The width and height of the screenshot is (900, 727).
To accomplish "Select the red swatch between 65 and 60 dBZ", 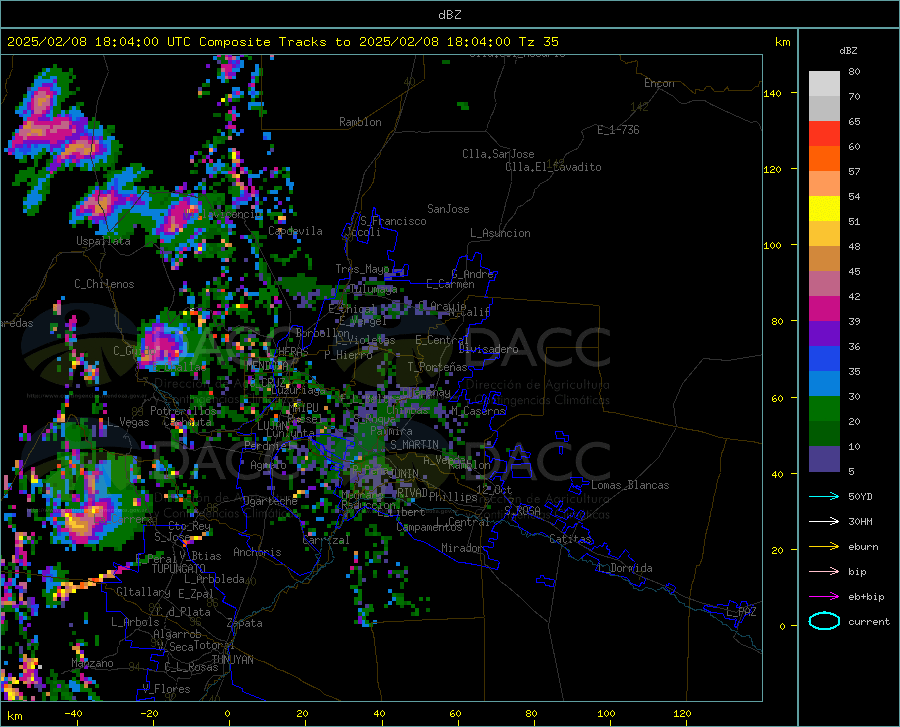I will pyautogui.click(x=824, y=134).
